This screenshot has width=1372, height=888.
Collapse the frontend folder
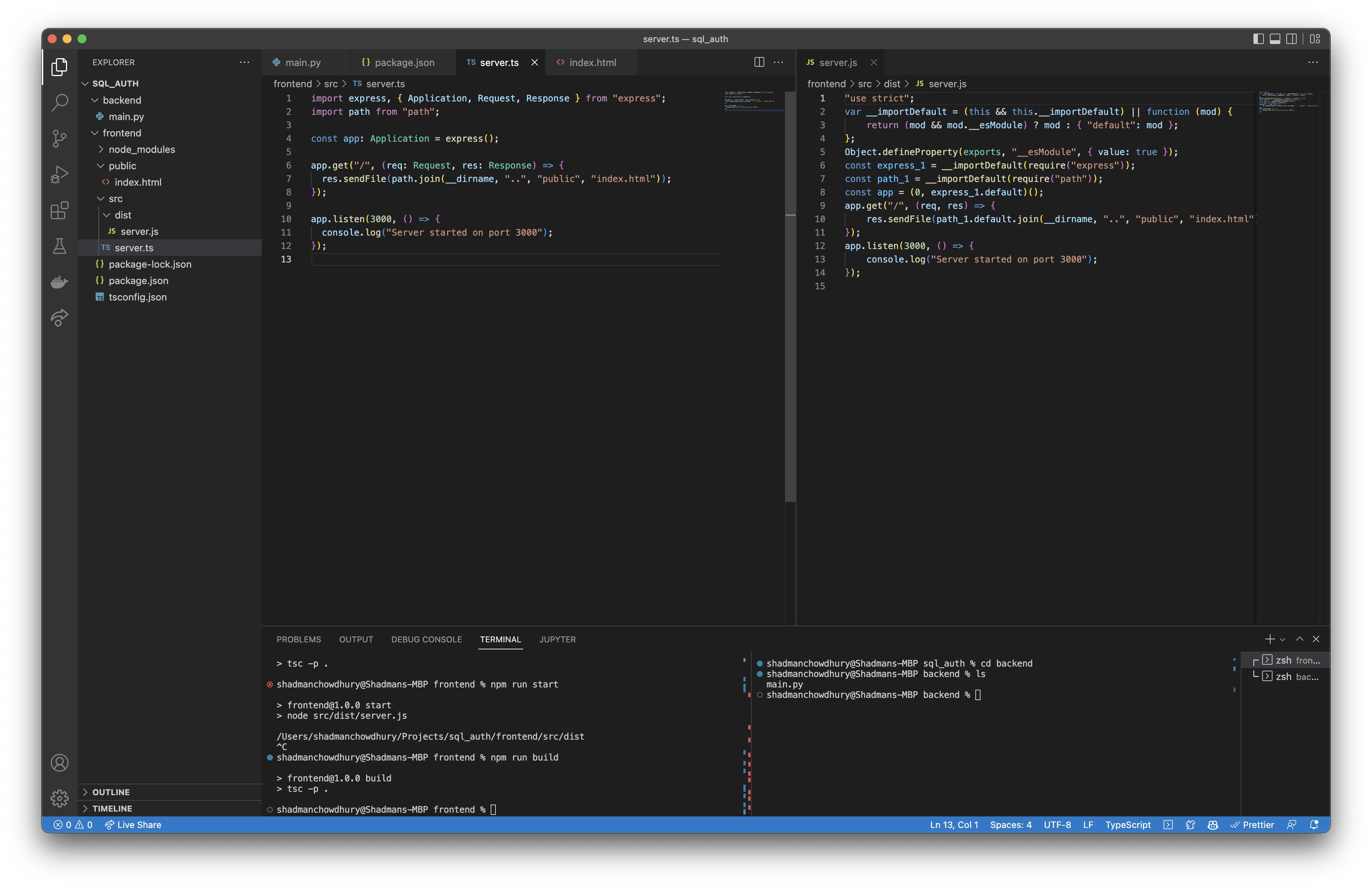170,133
